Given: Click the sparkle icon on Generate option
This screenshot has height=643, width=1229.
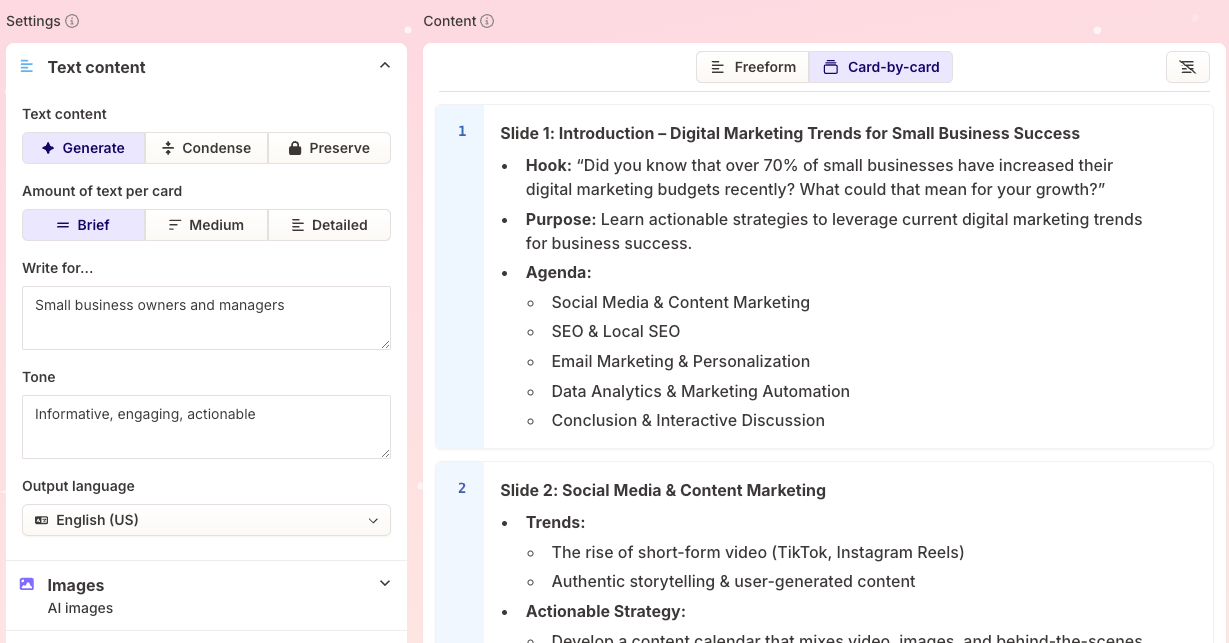Looking at the screenshot, I should [x=49, y=148].
